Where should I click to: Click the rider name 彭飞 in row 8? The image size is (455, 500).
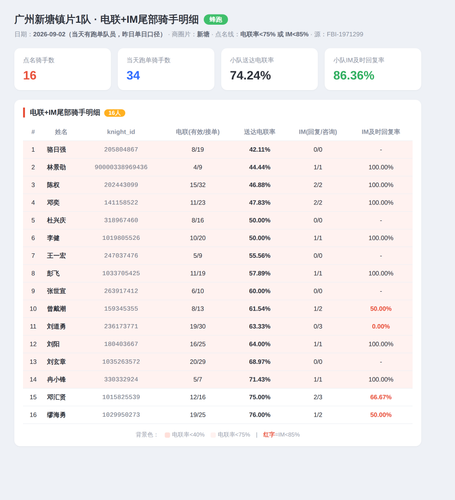tap(53, 273)
